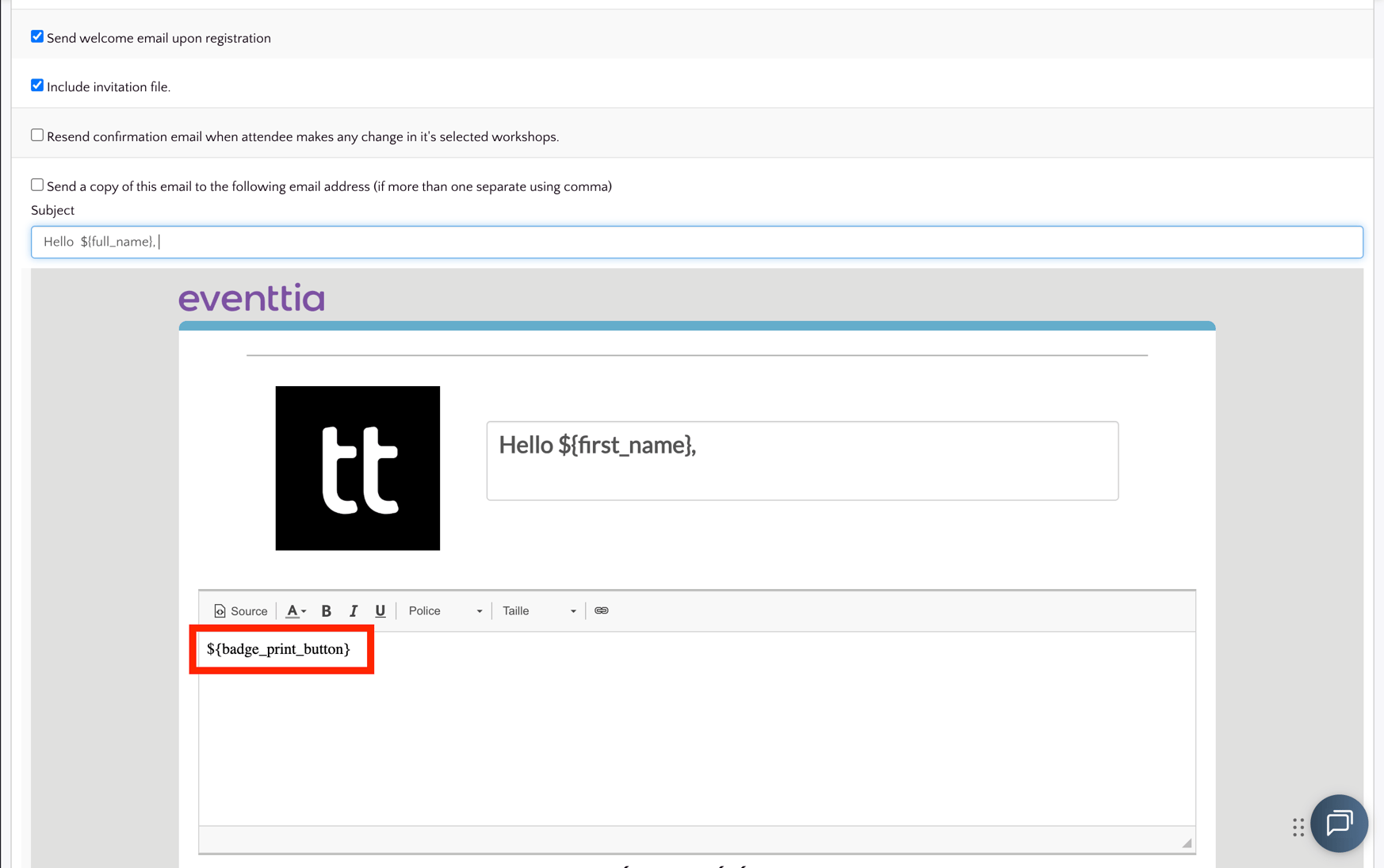This screenshot has width=1384, height=868.
Task: Toggle italic text formatting
Action: [354, 611]
